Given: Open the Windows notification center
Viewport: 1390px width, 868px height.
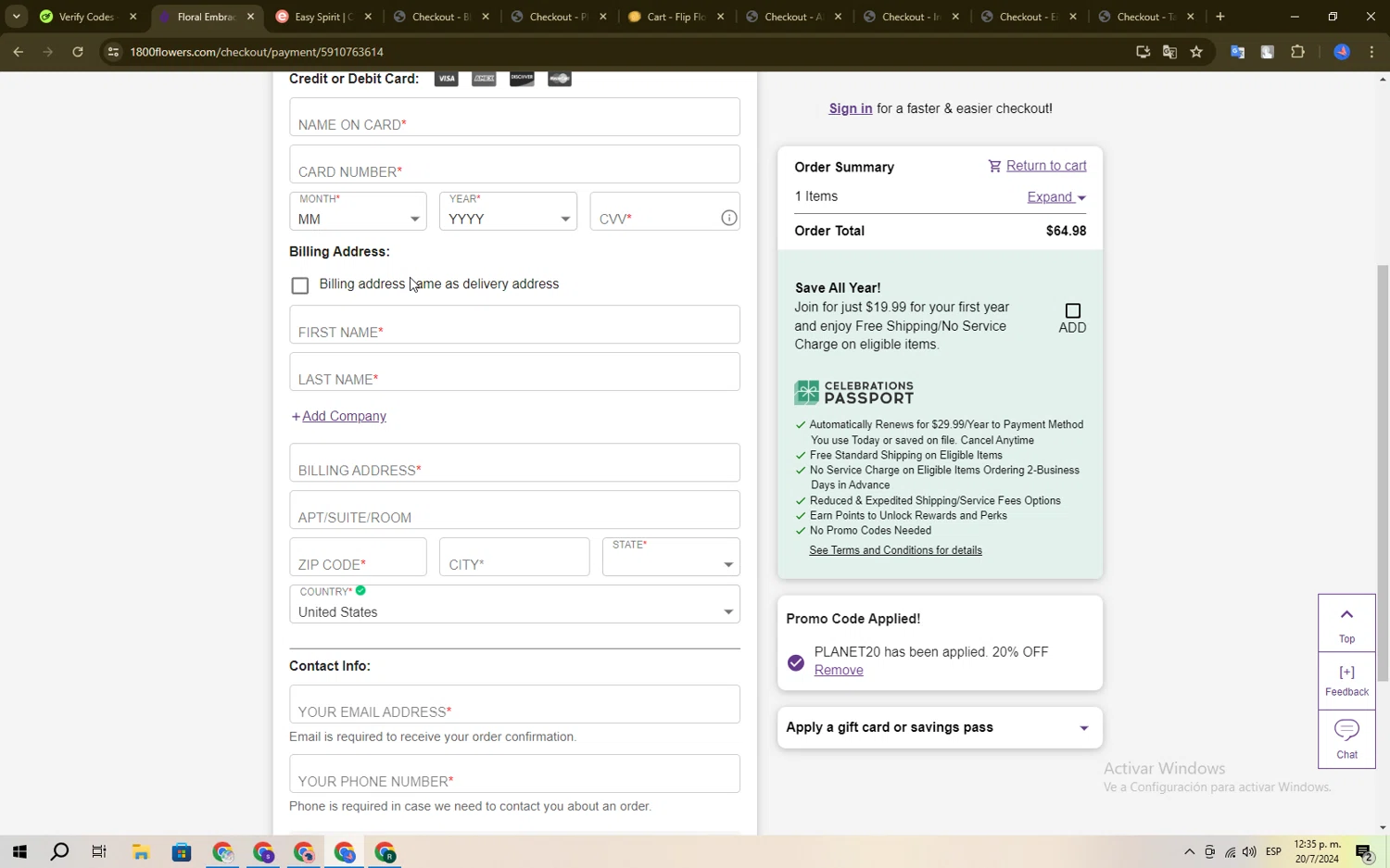Looking at the screenshot, I should pos(1364,852).
